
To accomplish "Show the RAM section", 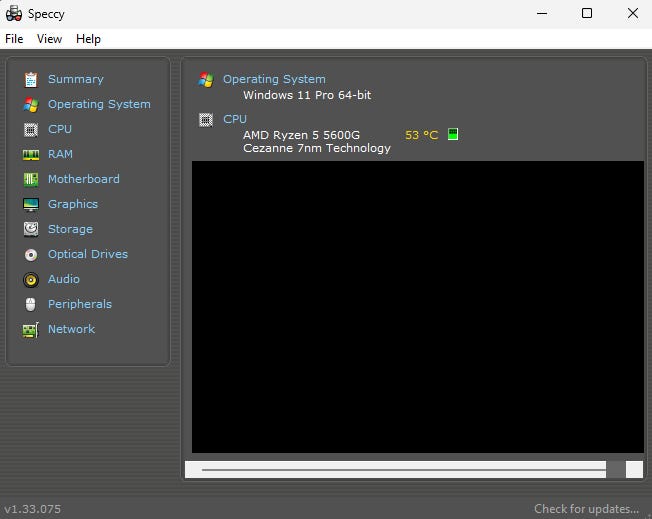I will 60,154.
